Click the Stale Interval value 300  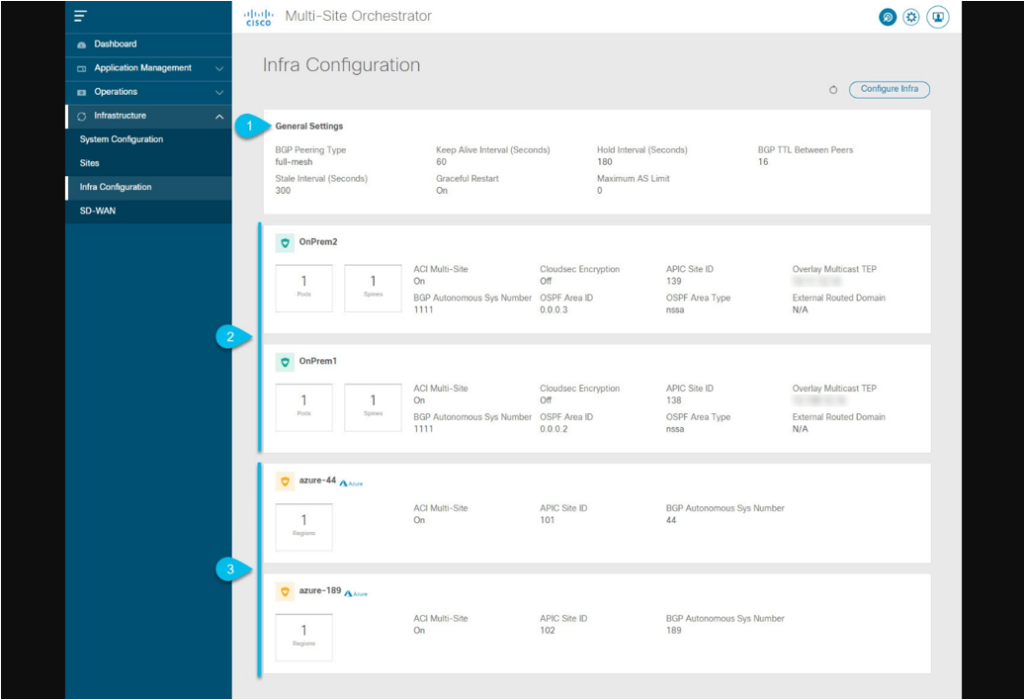283,191
